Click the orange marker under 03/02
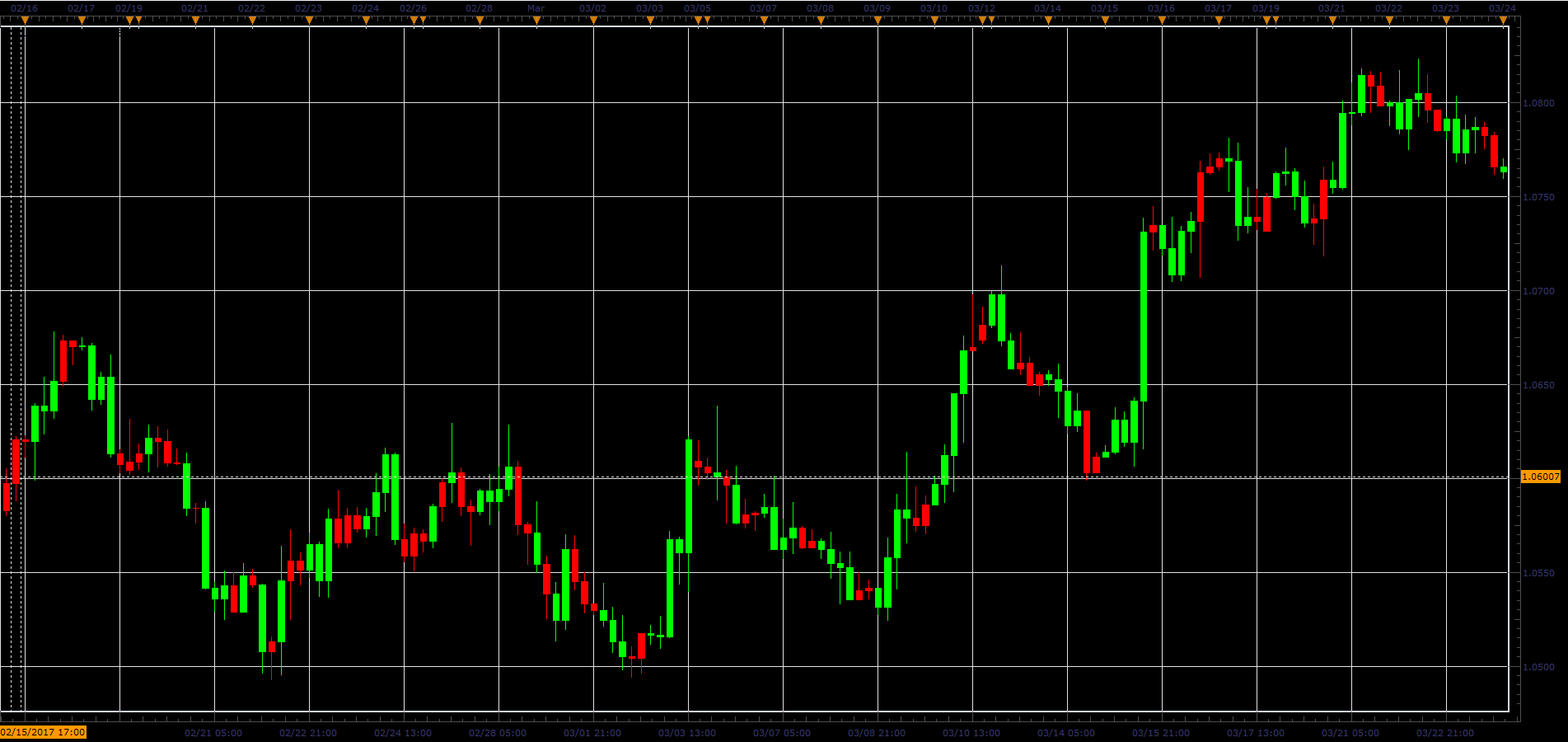Viewport: 1568px width, 742px height. pos(593,21)
